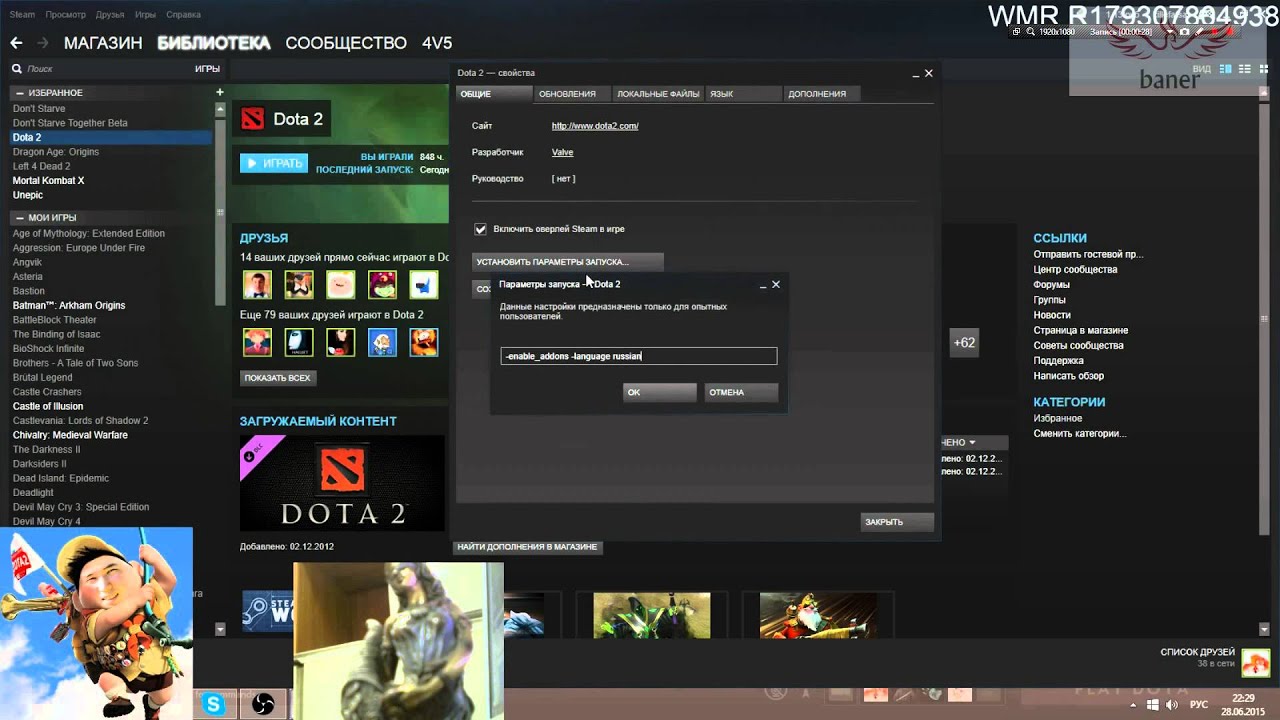The width and height of the screenshot is (1280, 720).
Task: Close properties with ЗАКРЫТЬ button
Action: (897, 521)
